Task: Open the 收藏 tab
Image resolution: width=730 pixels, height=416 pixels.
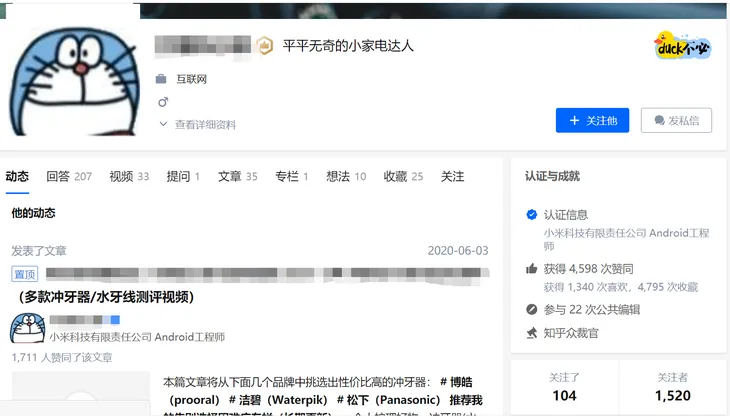Action: 402,177
